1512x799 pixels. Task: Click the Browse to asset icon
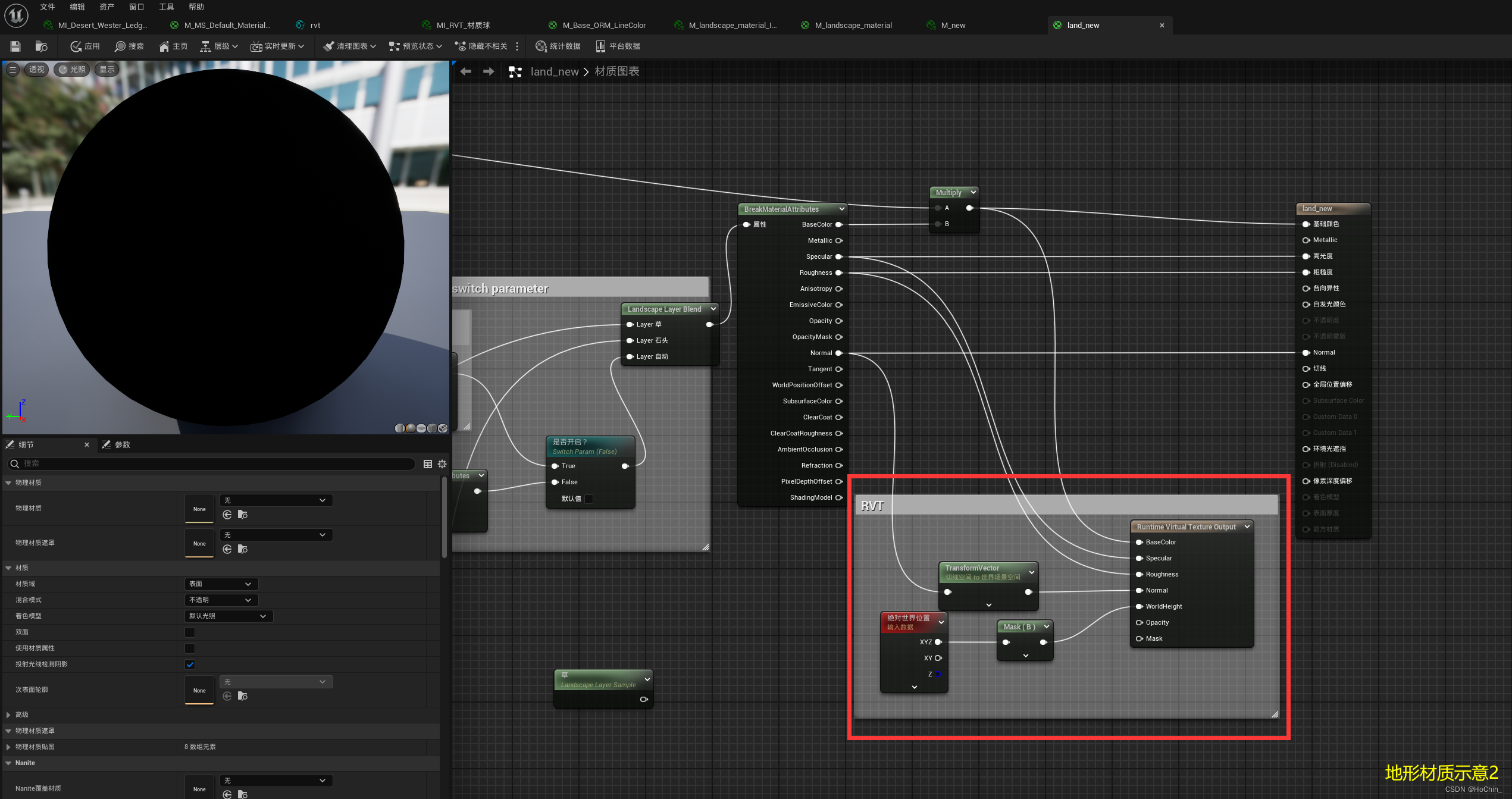(41, 46)
